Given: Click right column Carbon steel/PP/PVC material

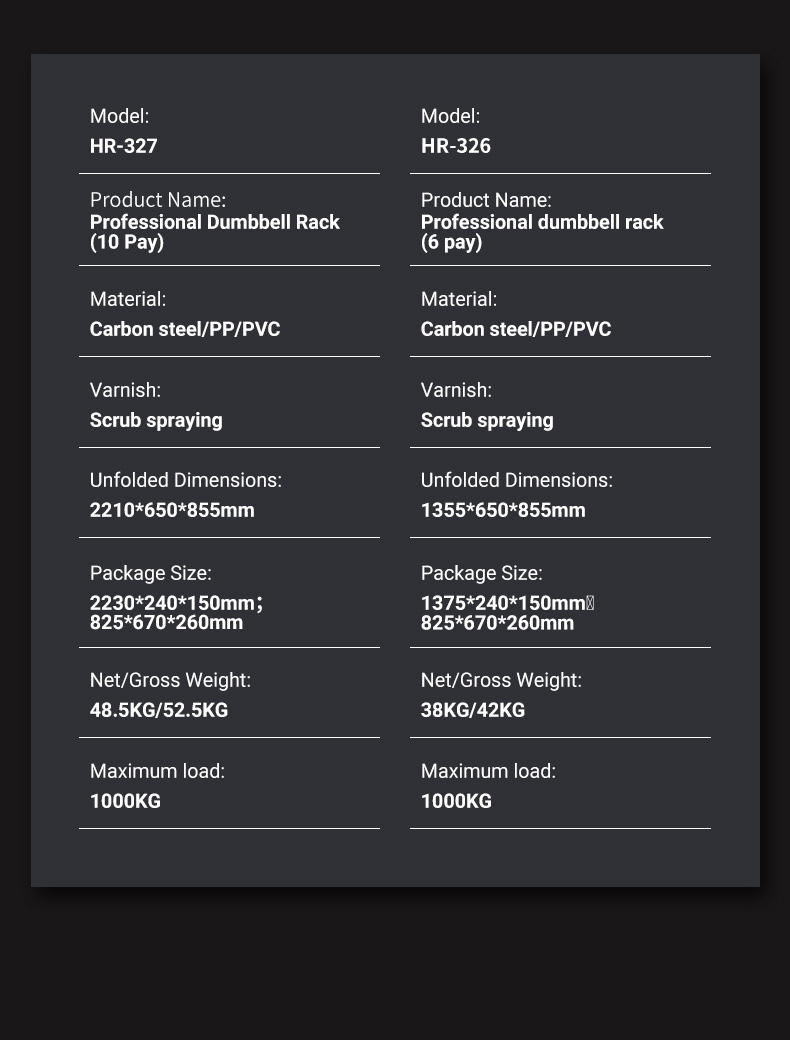Looking at the screenshot, I should [516, 329].
